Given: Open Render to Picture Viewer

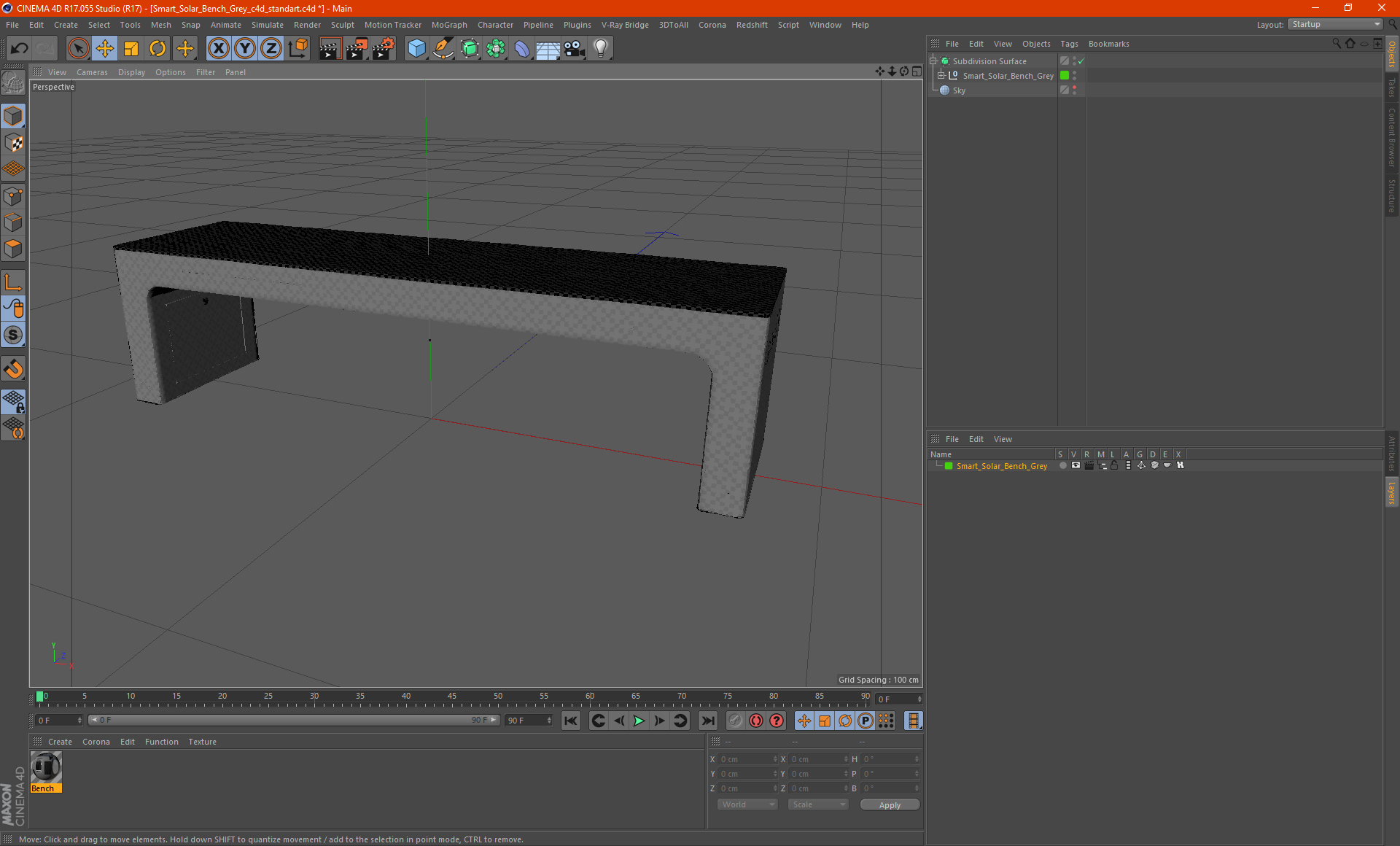Looking at the screenshot, I should 357,49.
